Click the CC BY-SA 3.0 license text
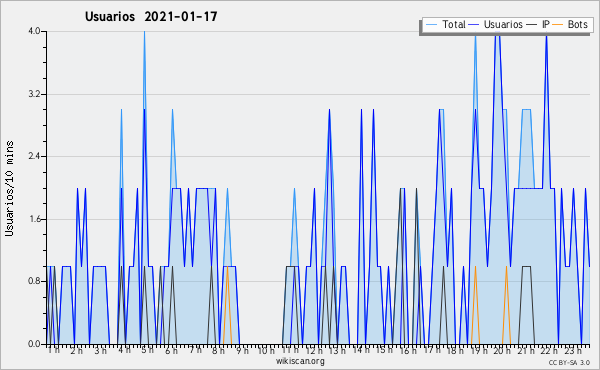Viewport: 600px width, 370px height. (569, 362)
